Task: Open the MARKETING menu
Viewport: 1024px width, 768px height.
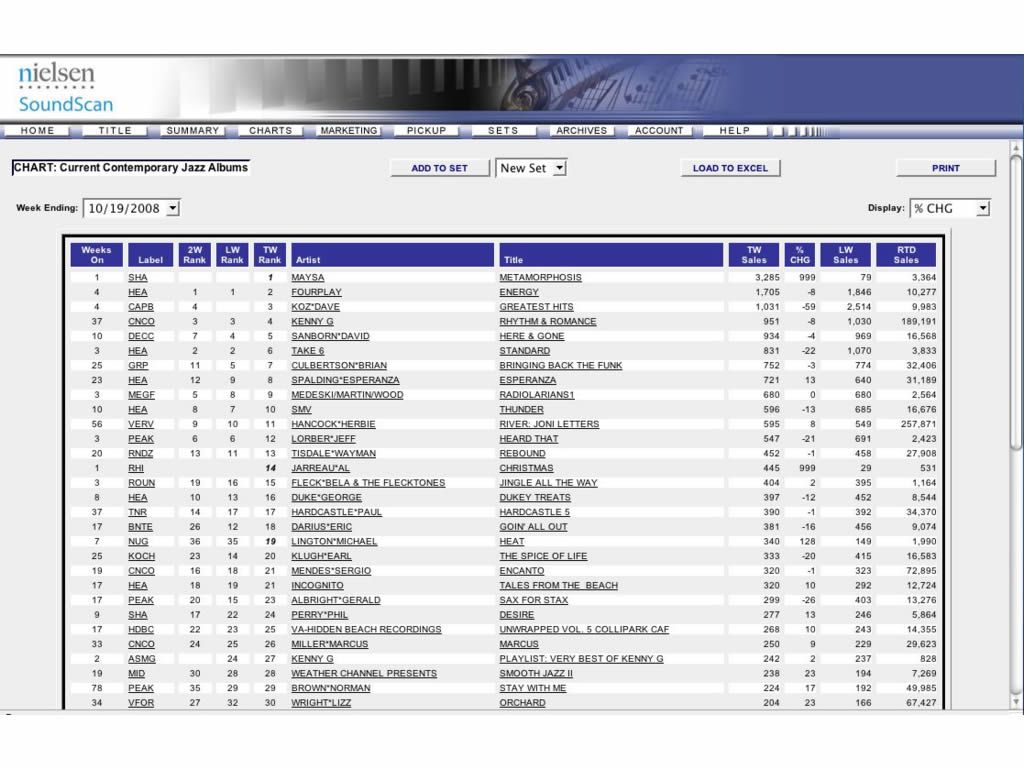Action: 349,131
